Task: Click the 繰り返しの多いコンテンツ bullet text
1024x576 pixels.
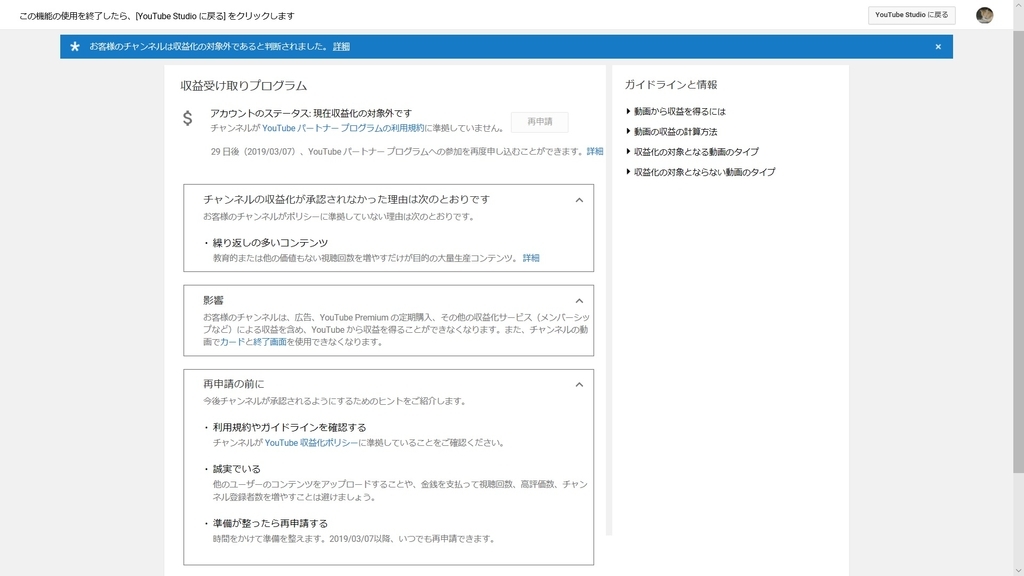Action: click(x=270, y=243)
